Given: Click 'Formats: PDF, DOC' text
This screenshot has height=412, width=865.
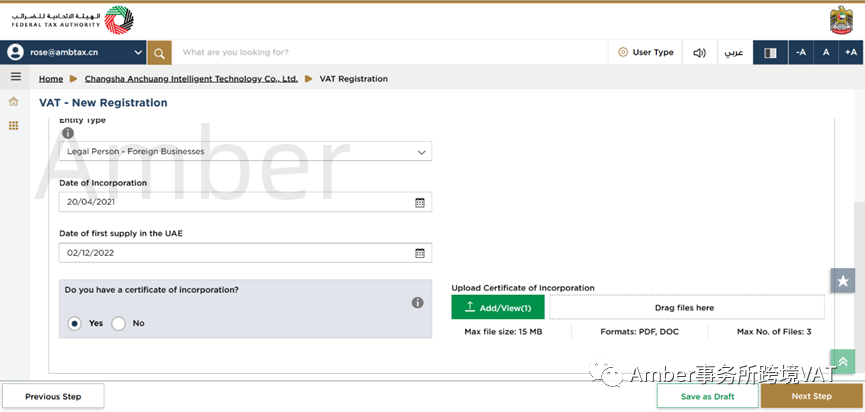Looking at the screenshot, I should point(639,332).
